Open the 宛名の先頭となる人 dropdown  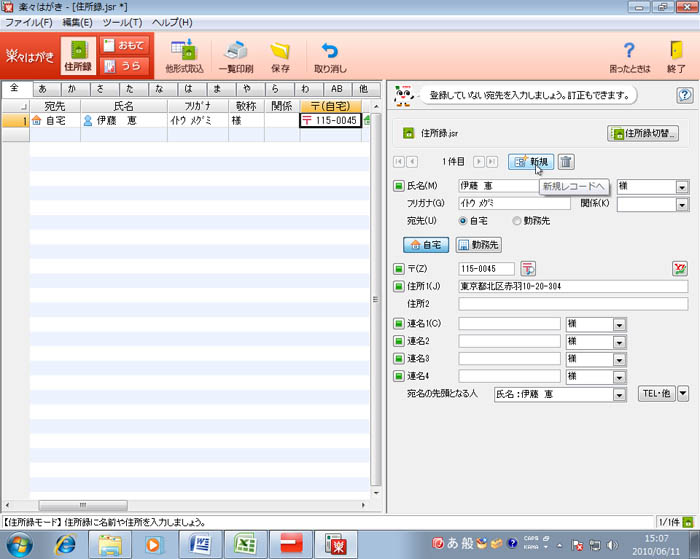click(620, 394)
